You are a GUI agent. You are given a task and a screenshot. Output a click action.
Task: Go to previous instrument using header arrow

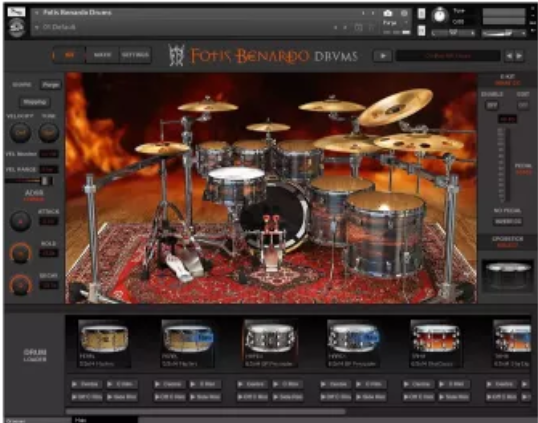click(363, 13)
